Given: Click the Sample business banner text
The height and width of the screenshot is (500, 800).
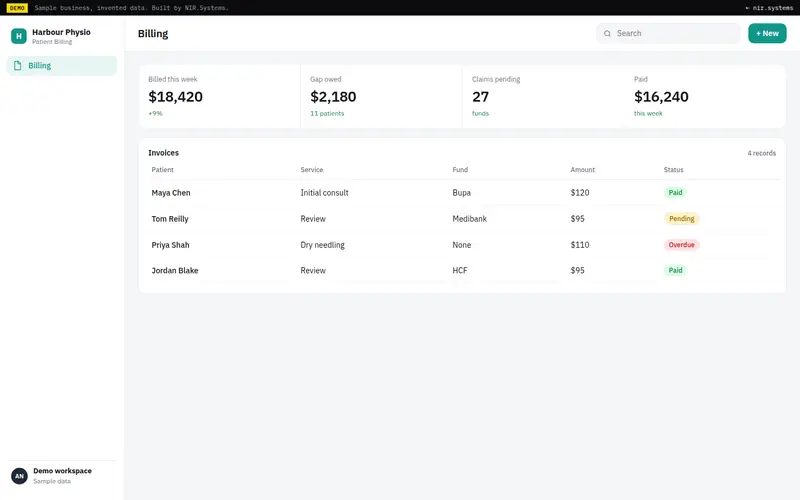Looking at the screenshot, I should point(132,8).
